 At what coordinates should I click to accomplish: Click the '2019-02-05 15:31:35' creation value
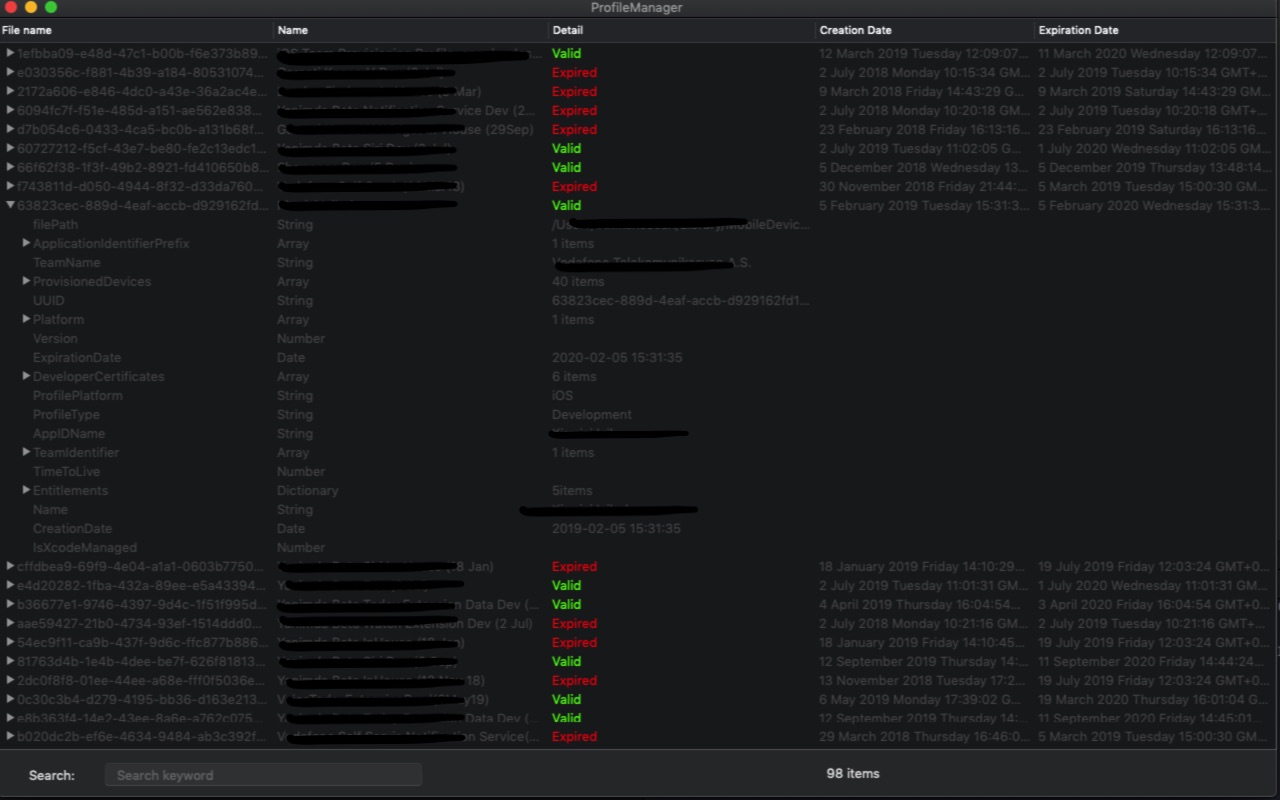(x=616, y=528)
